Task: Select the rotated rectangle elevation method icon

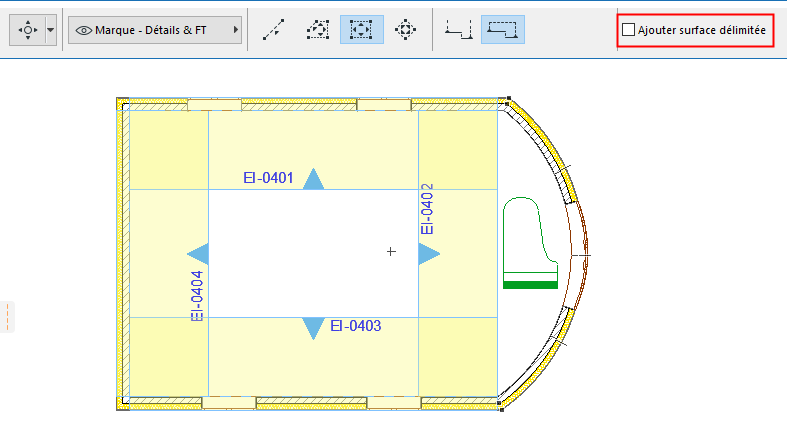Action: point(406,30)
